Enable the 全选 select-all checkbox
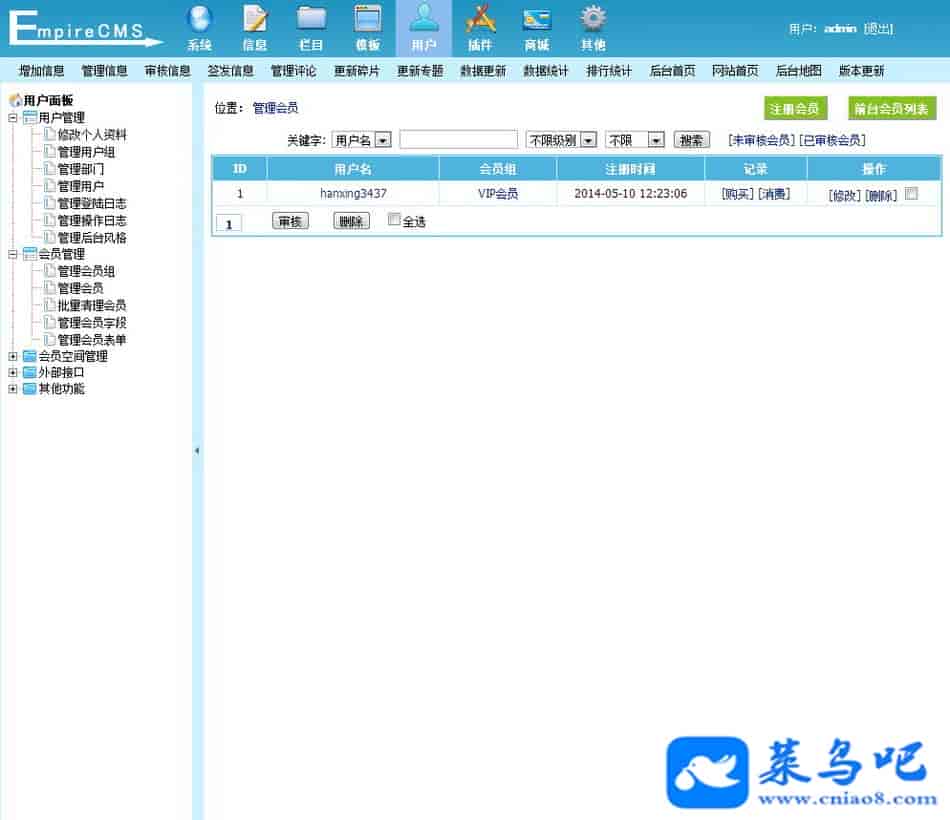This screenshot has height=820, width=950. (x=394, y=220)
